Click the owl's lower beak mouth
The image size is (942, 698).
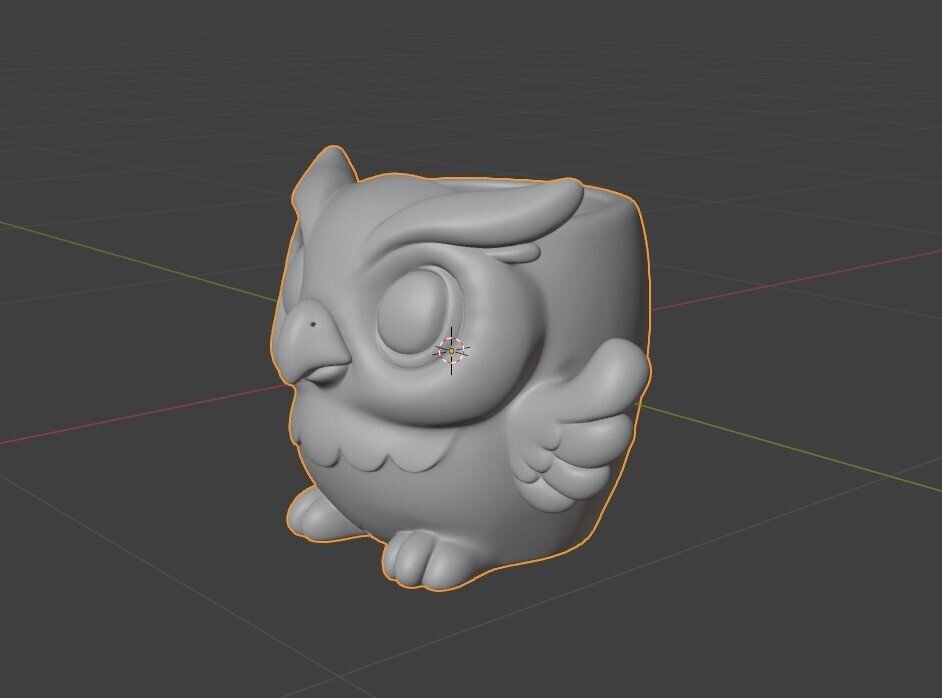coord(320,376)
